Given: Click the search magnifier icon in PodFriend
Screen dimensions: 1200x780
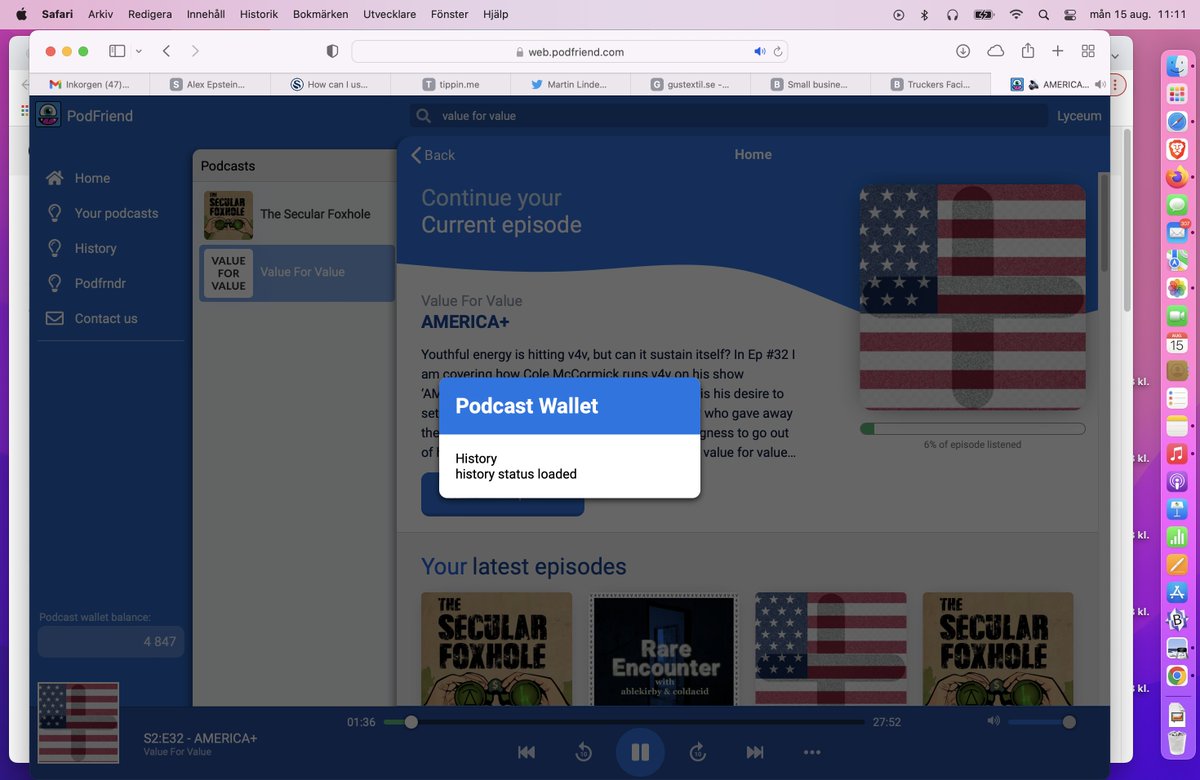Looking at the screenshot, I should click(423, 116).
